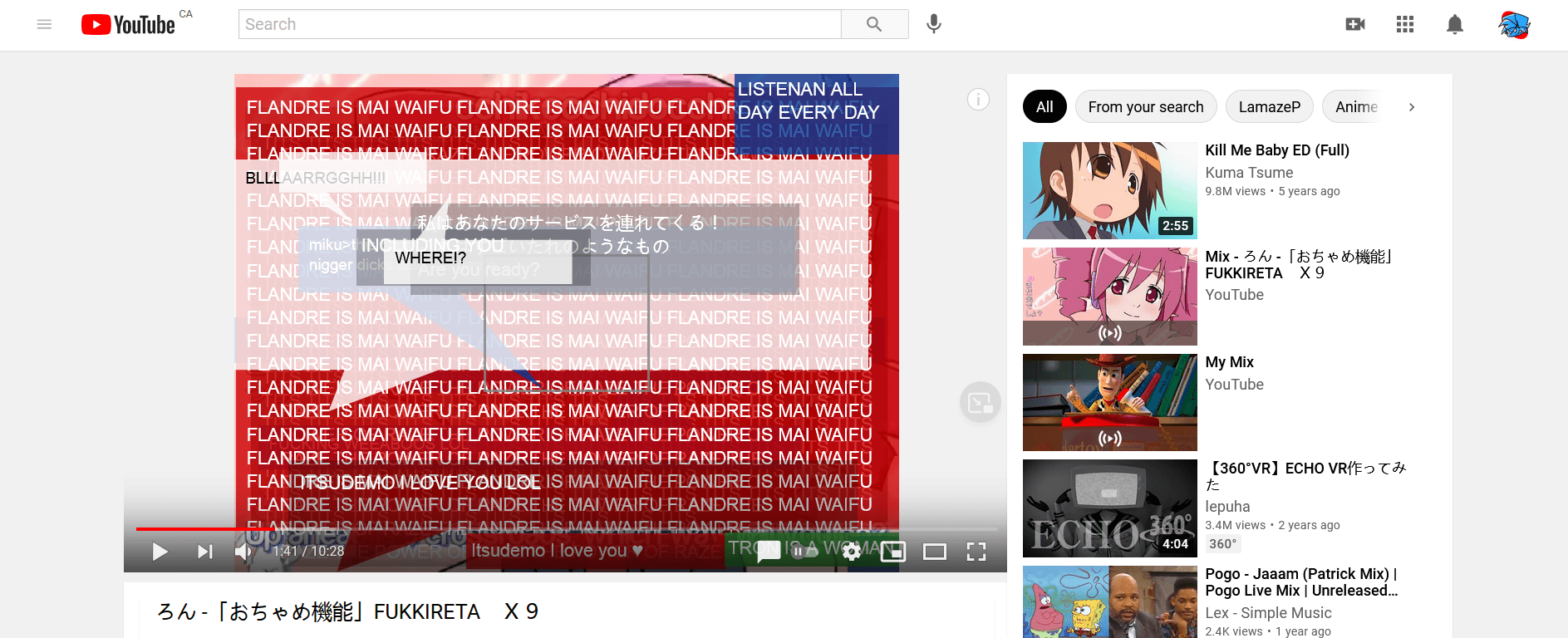Seek on the red video progress bar

[x=566, y=529]
